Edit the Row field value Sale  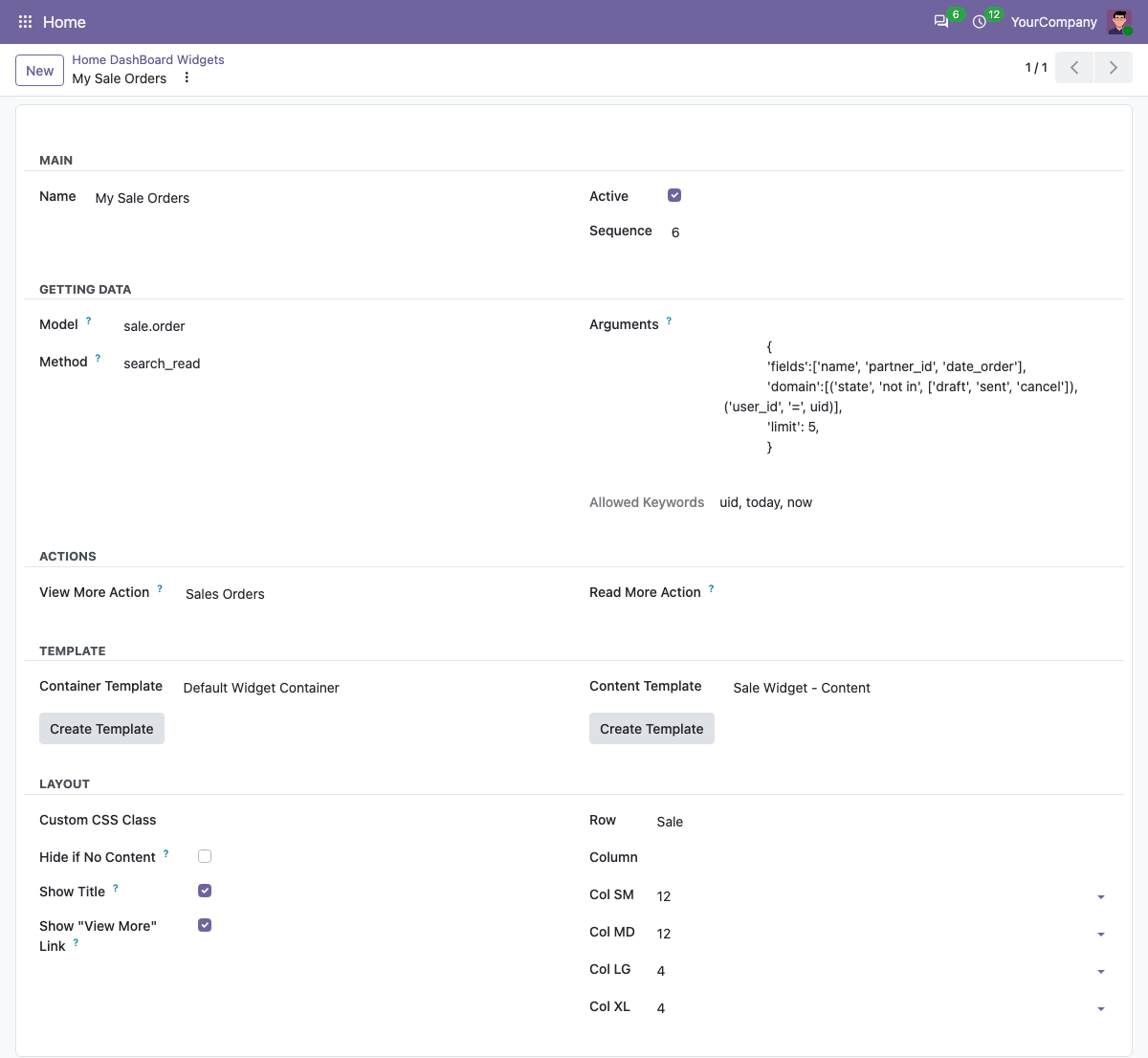click(881, 822)
